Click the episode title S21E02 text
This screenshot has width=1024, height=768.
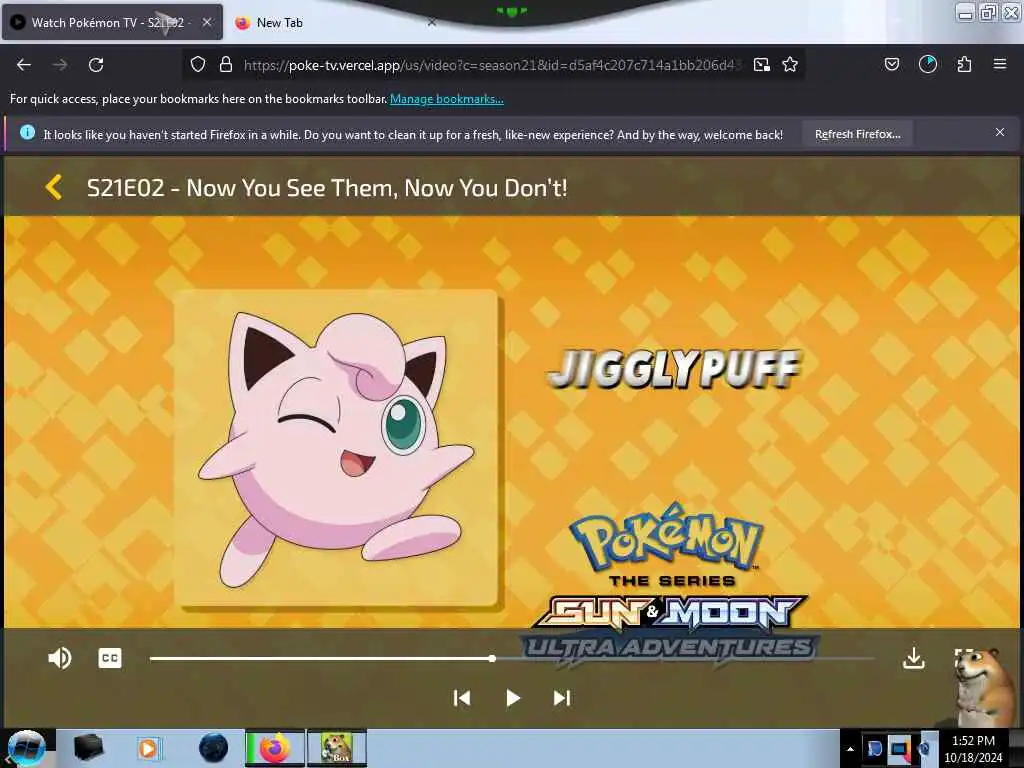327,188
